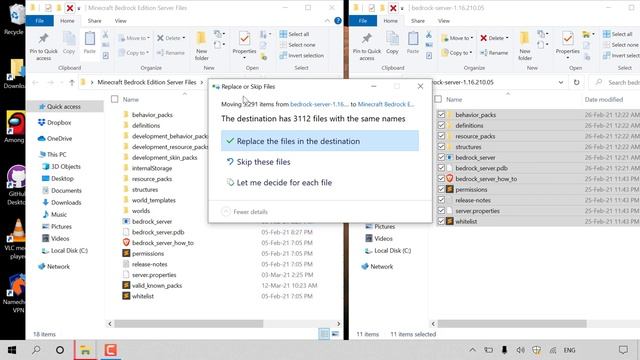Switch to View tab in right window
Viewport: 640px width, 360px height.
click(444, 20)
